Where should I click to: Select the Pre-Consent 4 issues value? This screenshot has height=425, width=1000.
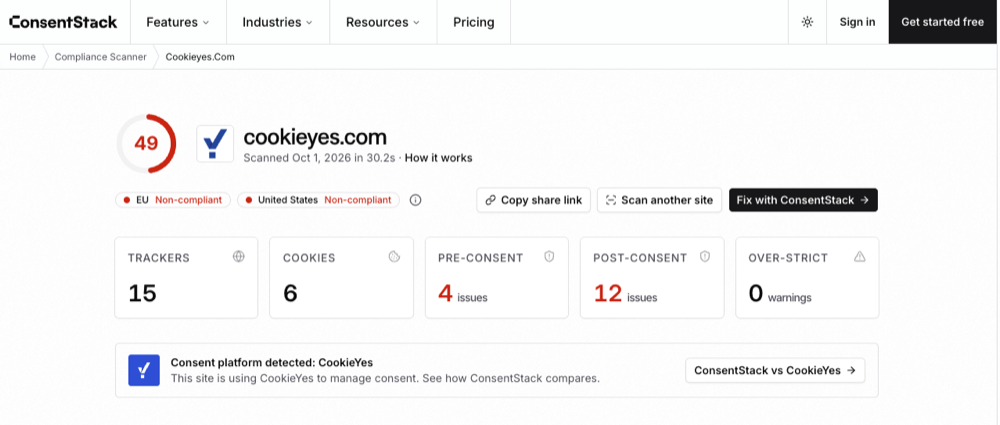click(462, 294)
